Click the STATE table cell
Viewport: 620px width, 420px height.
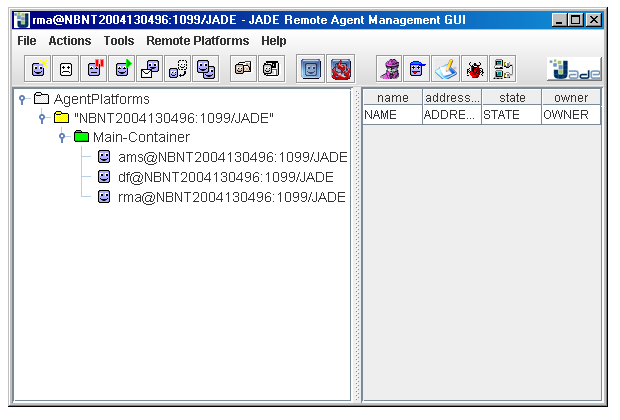point(512,115)
